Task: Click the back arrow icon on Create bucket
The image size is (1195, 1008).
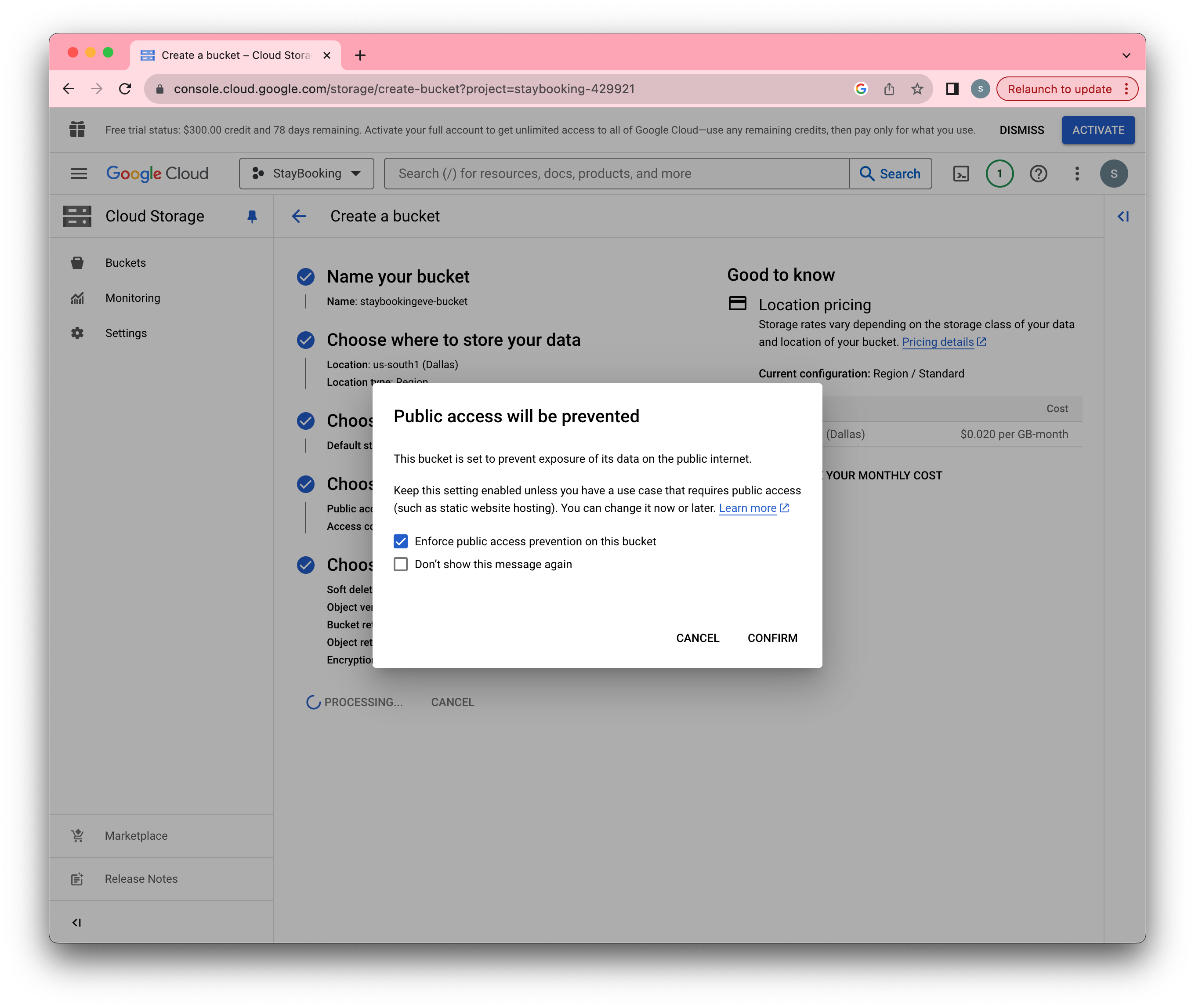Action: pos(298,216)
